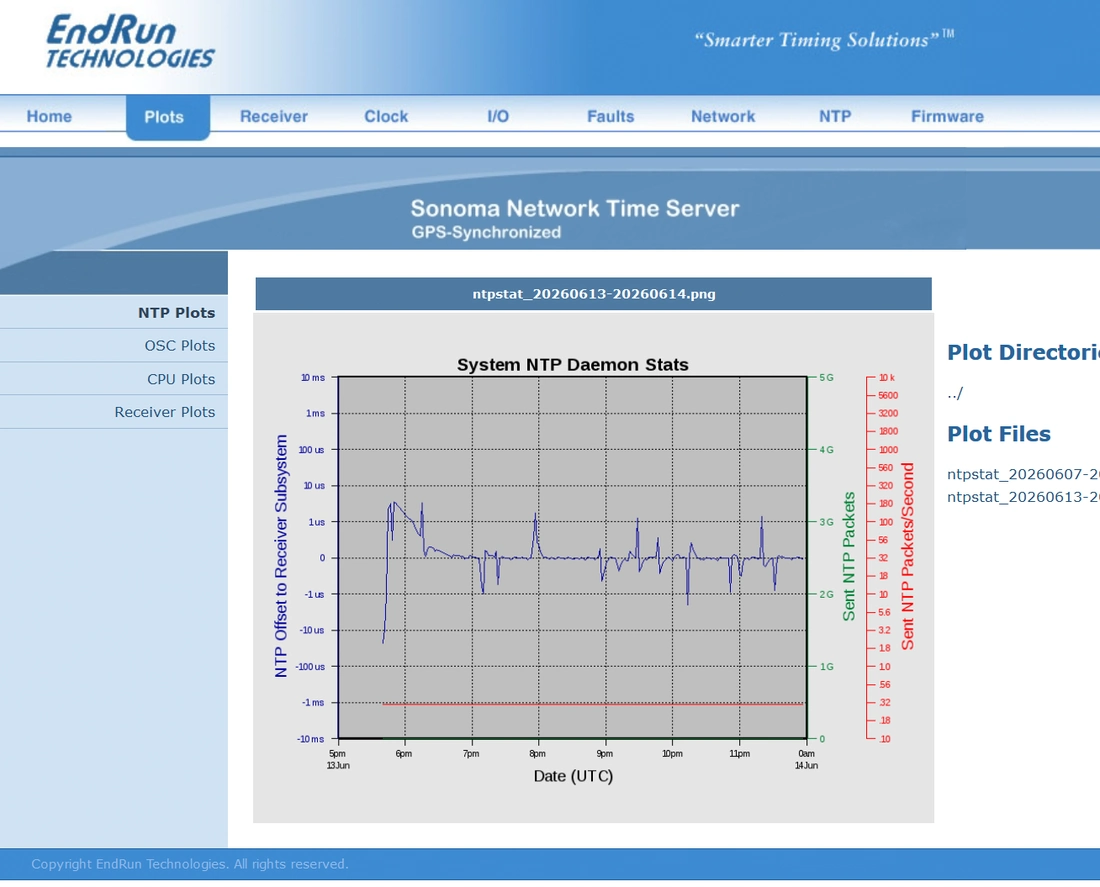The image size is (1100, 887).
Task: Open the ntpstat_20260607 plot file
Action: pos(1023,474)
